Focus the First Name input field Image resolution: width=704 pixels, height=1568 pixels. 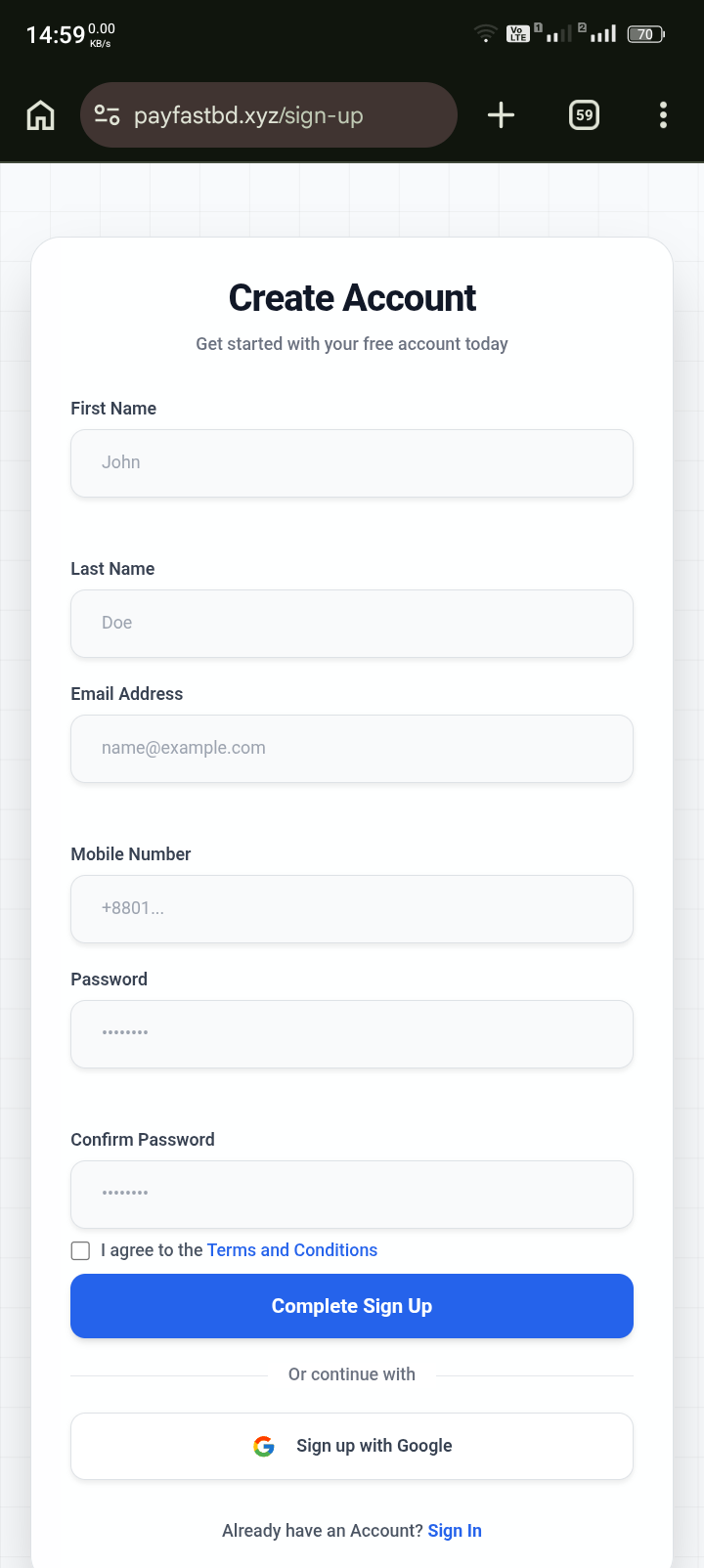[x=352, y=463]
